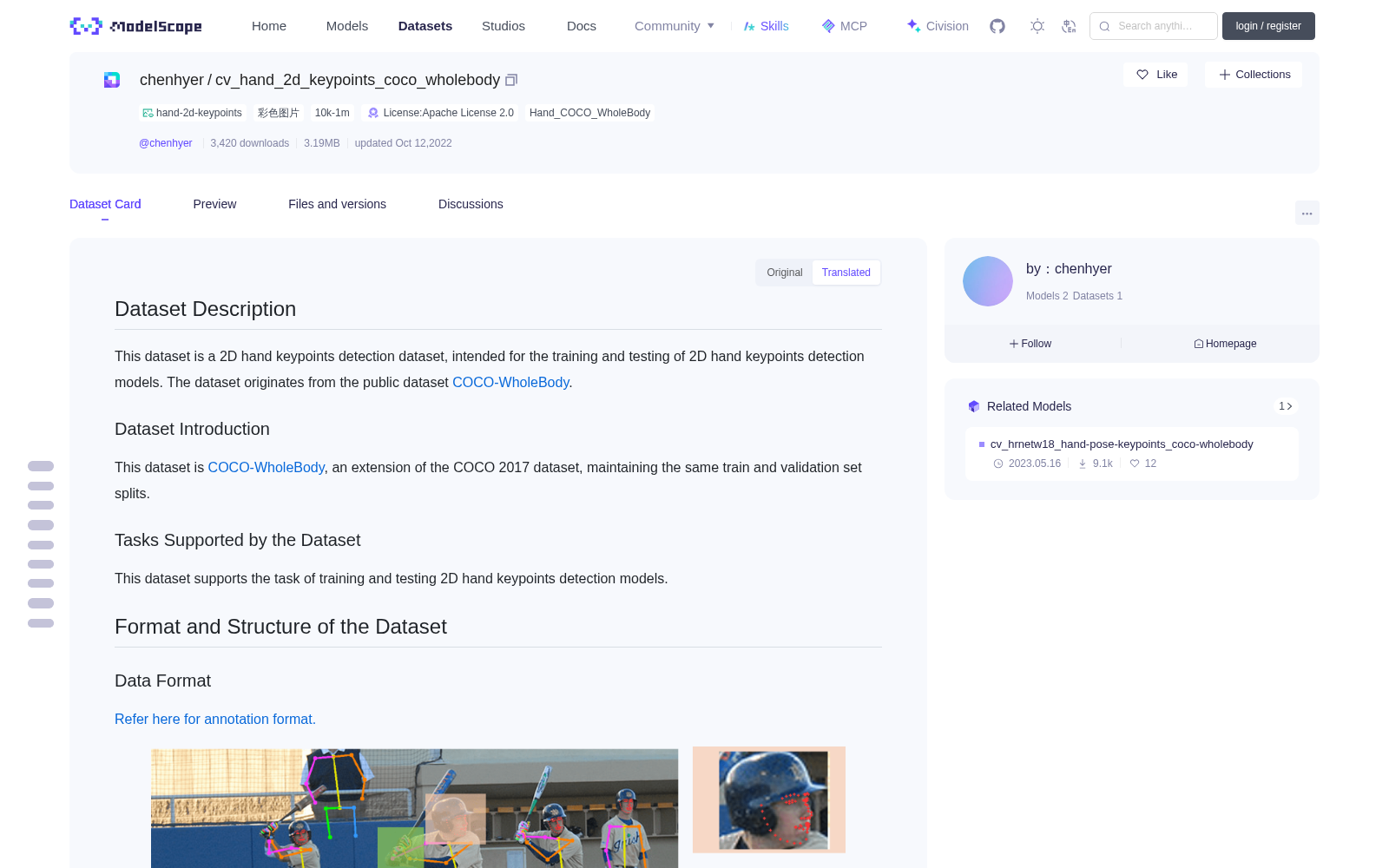
Task: Switch to the Preview tab
Action: coord(214,204)
